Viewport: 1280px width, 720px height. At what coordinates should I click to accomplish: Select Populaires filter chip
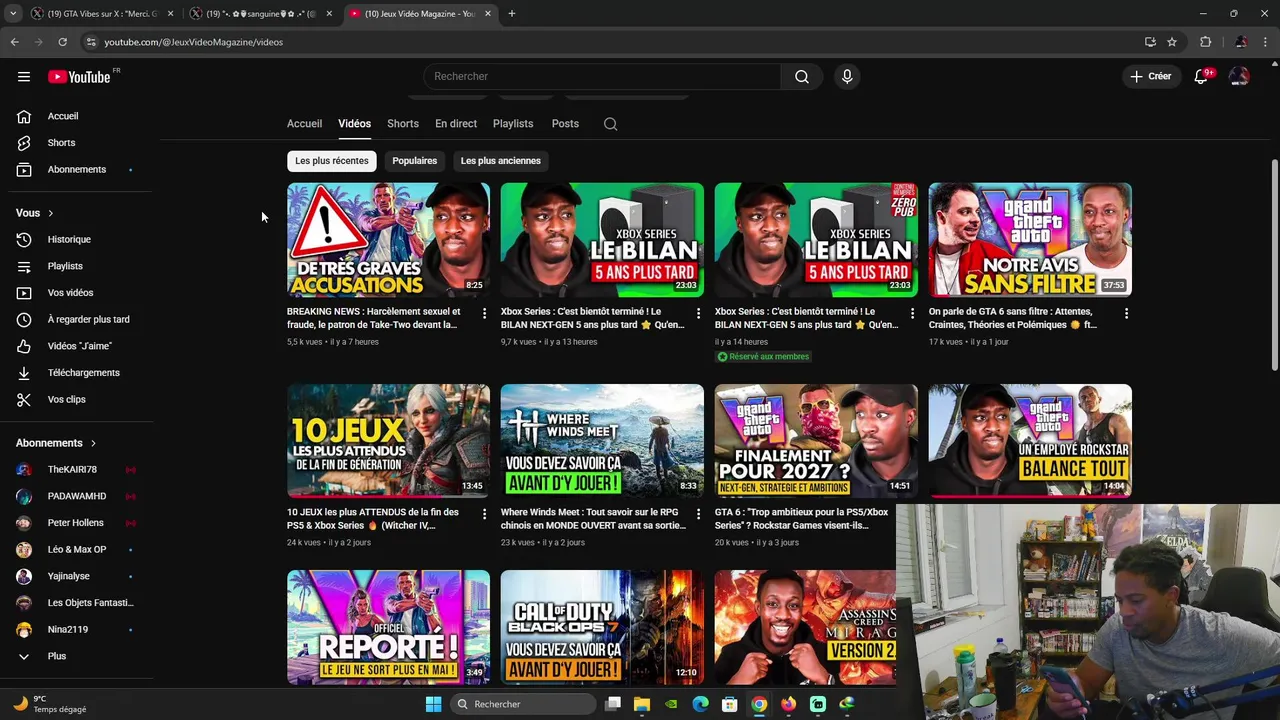(x=414, y=161)
